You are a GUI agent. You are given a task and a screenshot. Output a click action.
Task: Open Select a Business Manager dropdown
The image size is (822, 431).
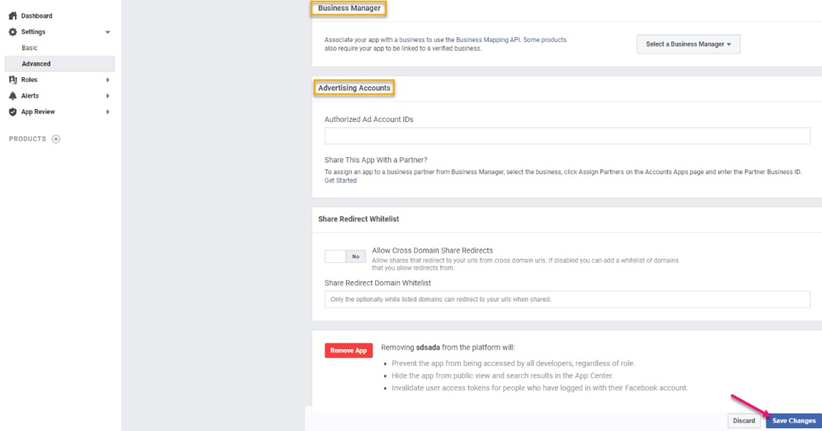688,44
